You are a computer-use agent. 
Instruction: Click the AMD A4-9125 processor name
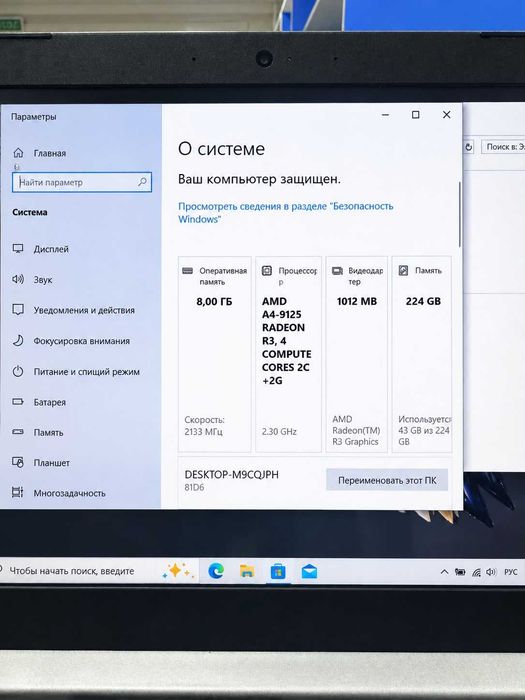[287, 341]
